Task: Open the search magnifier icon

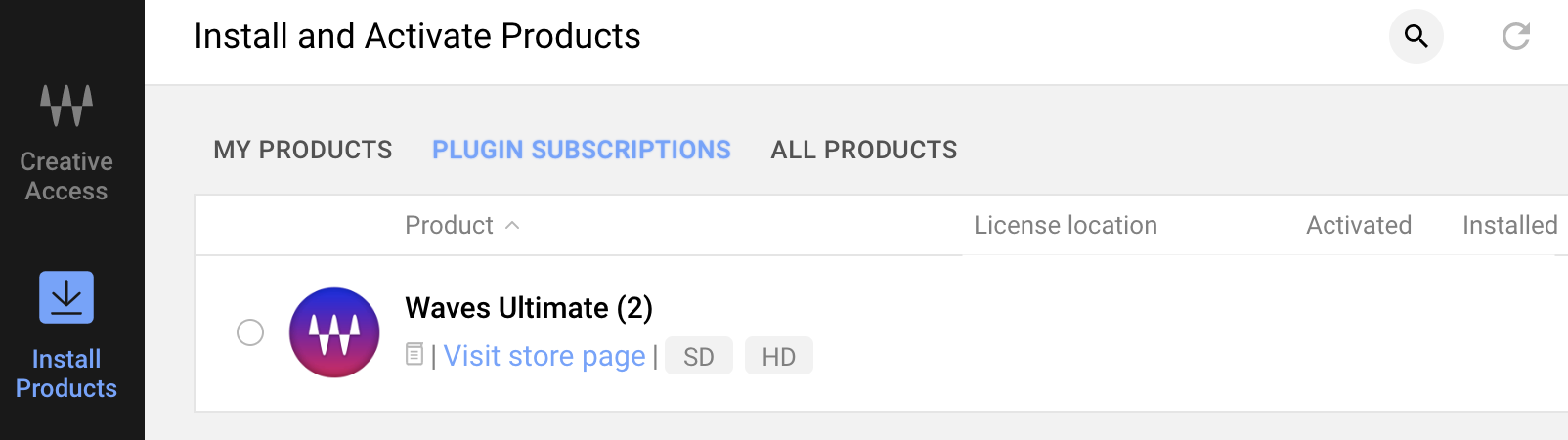Action: tap(1416, 36)
